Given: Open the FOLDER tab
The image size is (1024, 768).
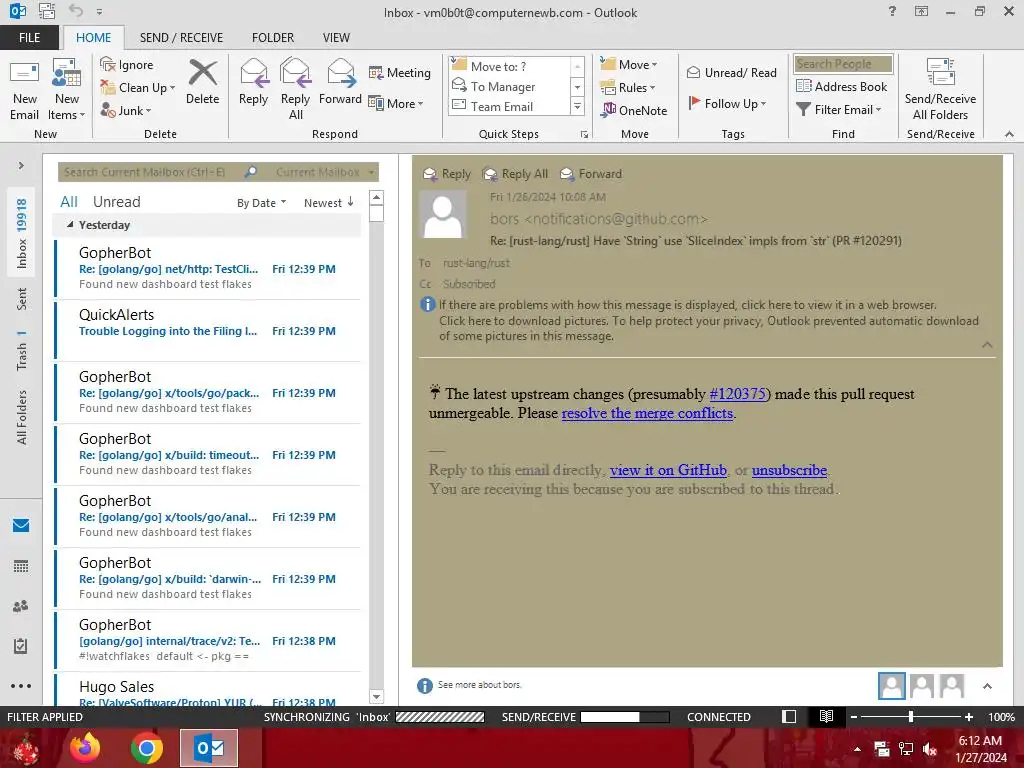Looking at the screenshot, I should point(273,38).
